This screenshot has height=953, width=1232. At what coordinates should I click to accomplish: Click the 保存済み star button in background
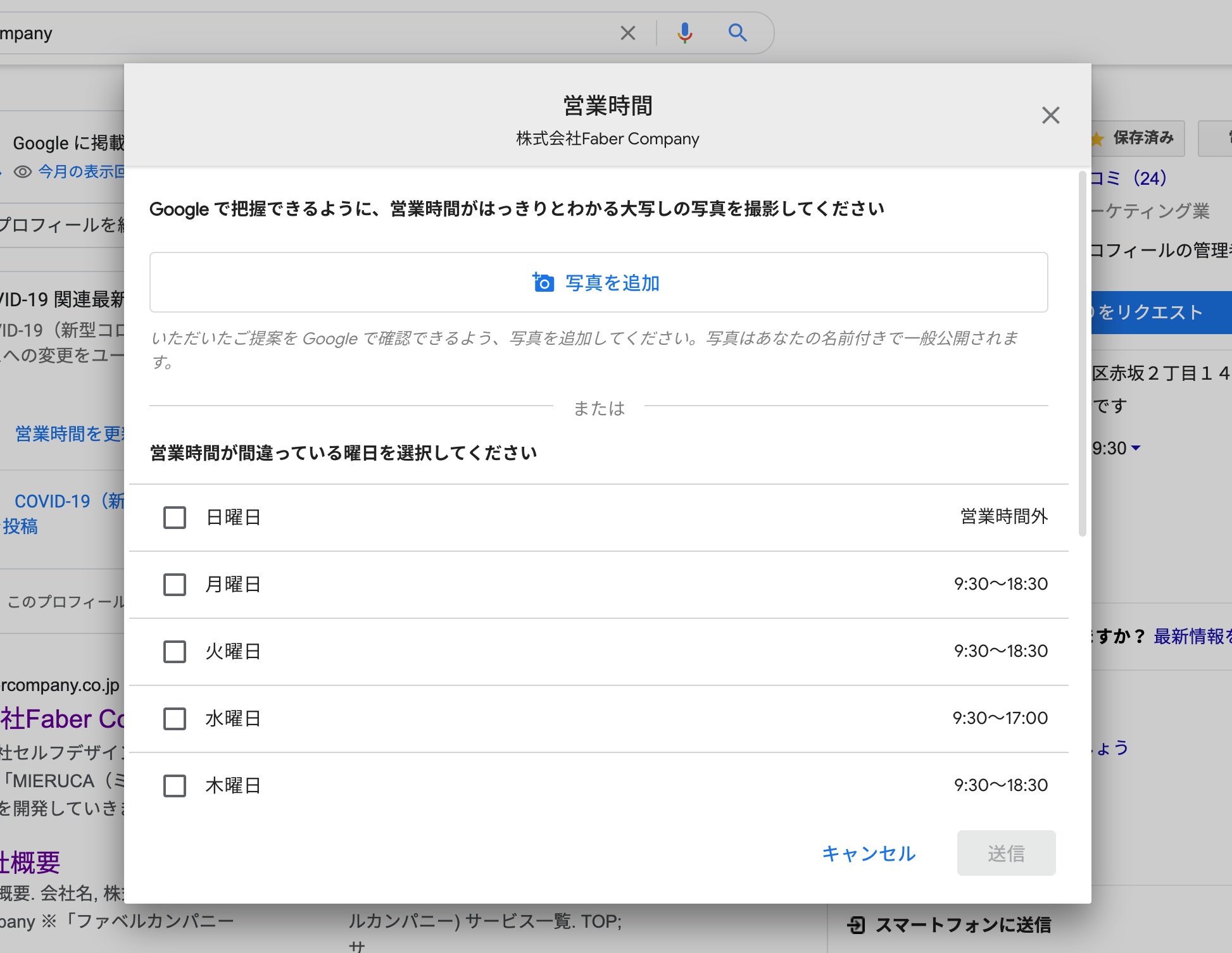pyautogui.click(x=1138, y=138)
